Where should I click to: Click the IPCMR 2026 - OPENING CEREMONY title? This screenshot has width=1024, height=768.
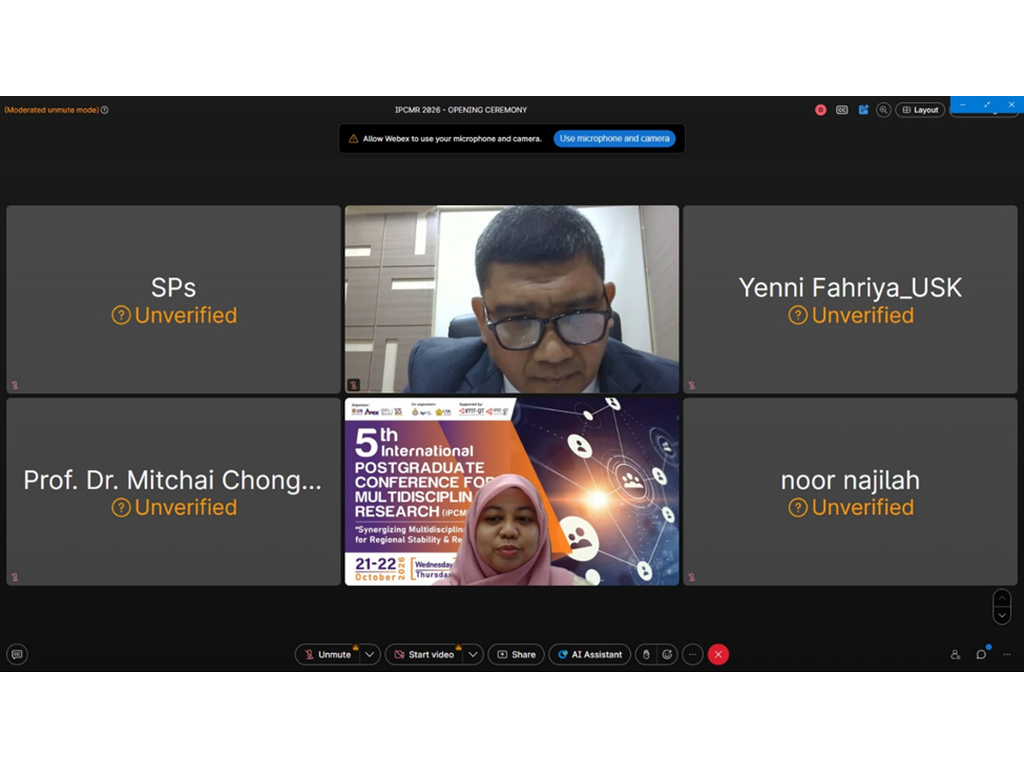(460, 110)
